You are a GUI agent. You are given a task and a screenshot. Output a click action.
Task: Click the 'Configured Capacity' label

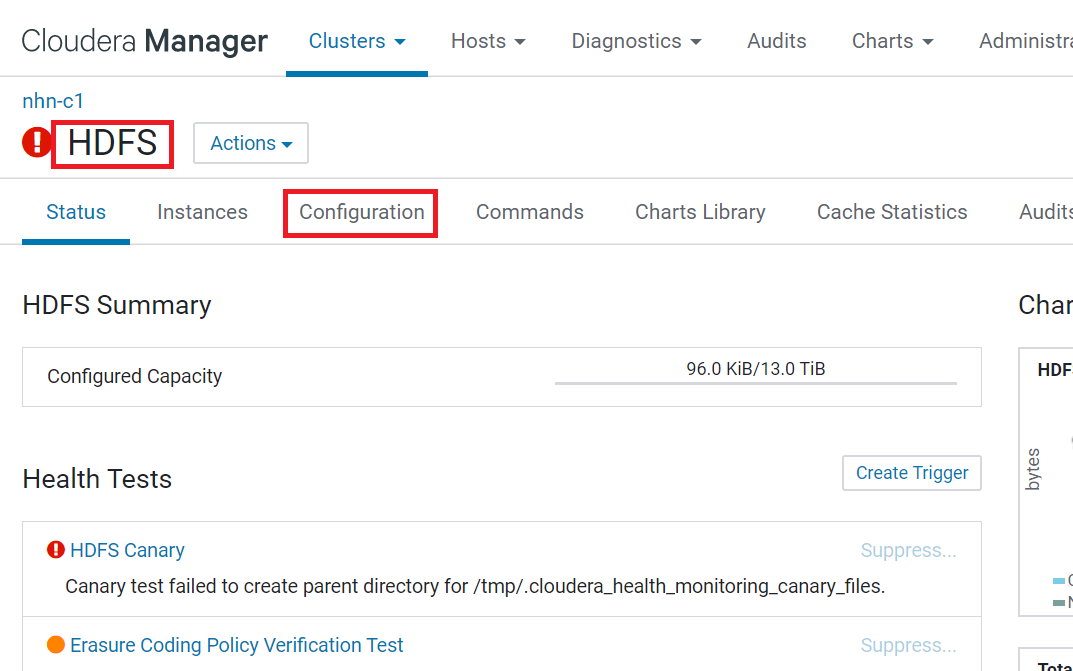click(x=135, y=376)
